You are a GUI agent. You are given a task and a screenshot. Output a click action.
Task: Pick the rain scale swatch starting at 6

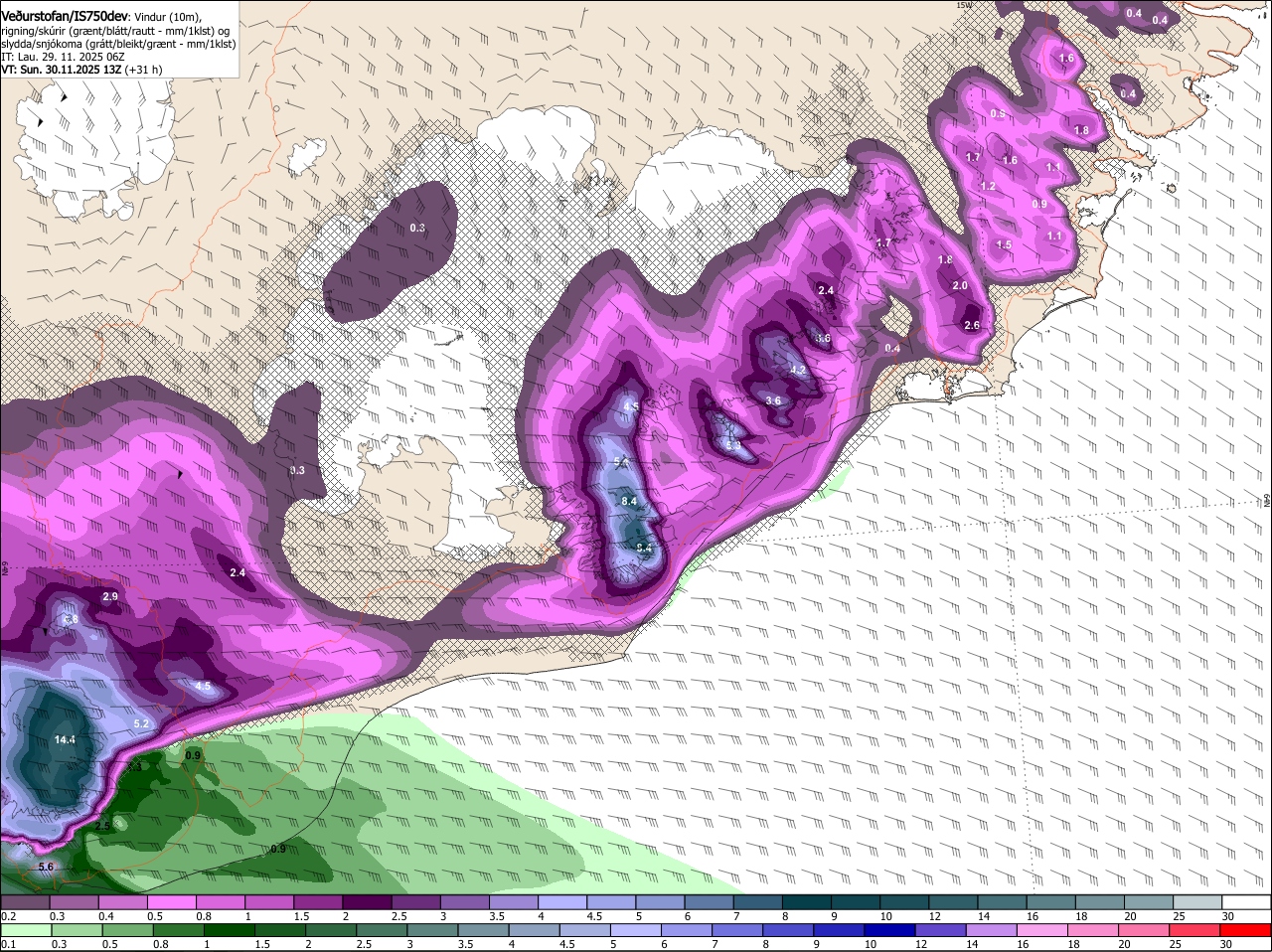pyautogui.click(x=688, y=930)
